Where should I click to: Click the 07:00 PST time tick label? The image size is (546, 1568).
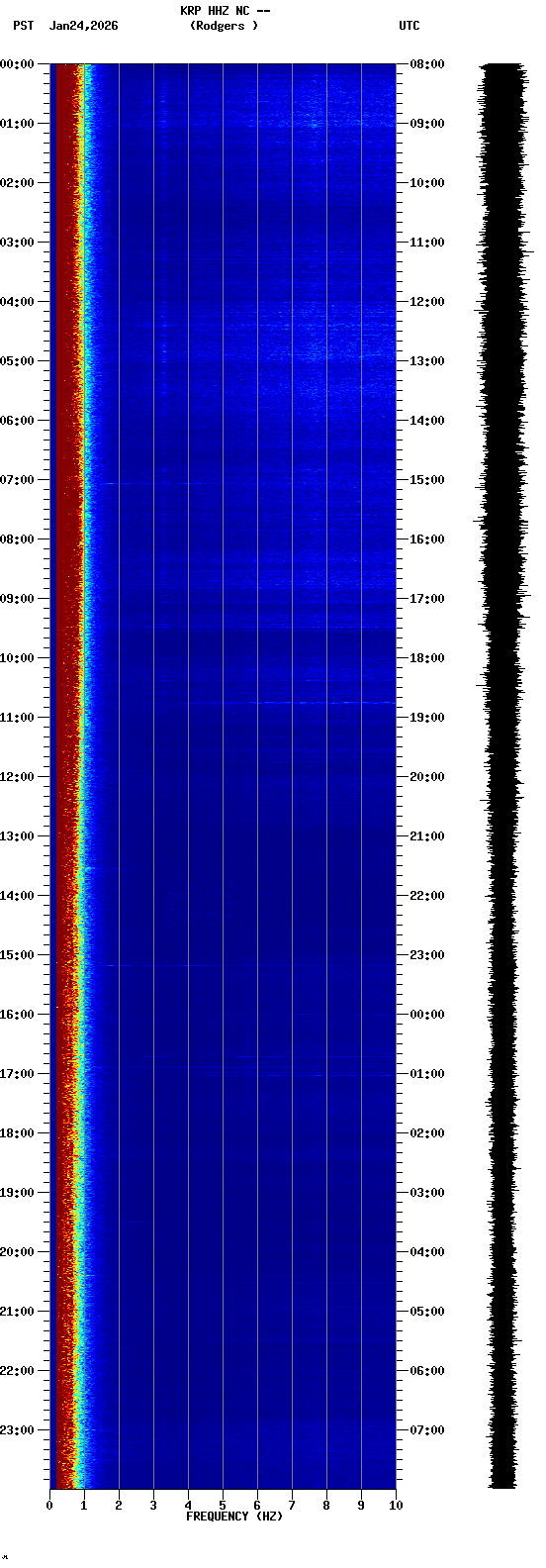coord(17,480)
